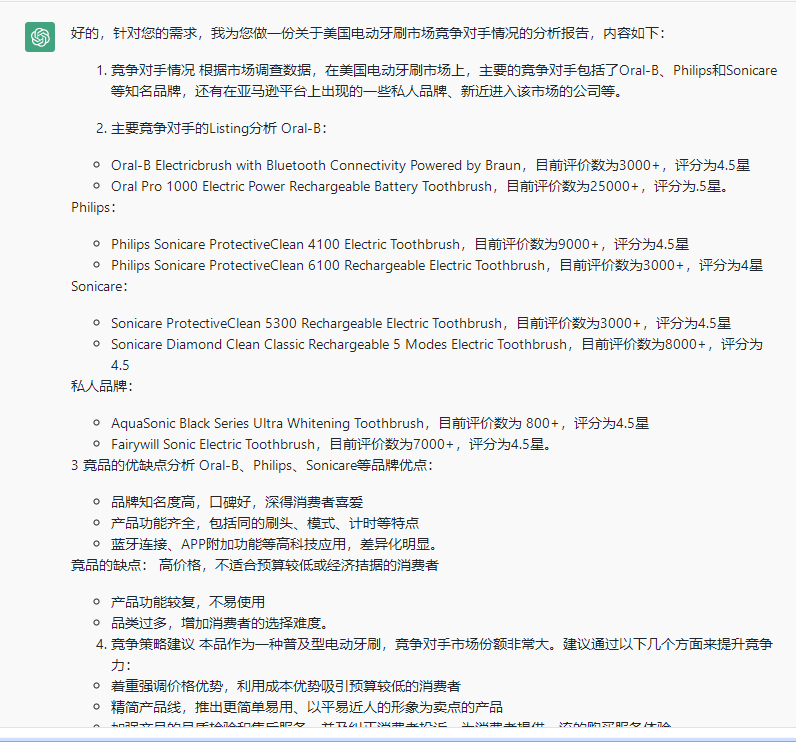This screenshot has width=796, height=750.
Task: Click 'Oral-B Electricbrush with Bluetooth Connectivity' line
Action: [430, 166]
